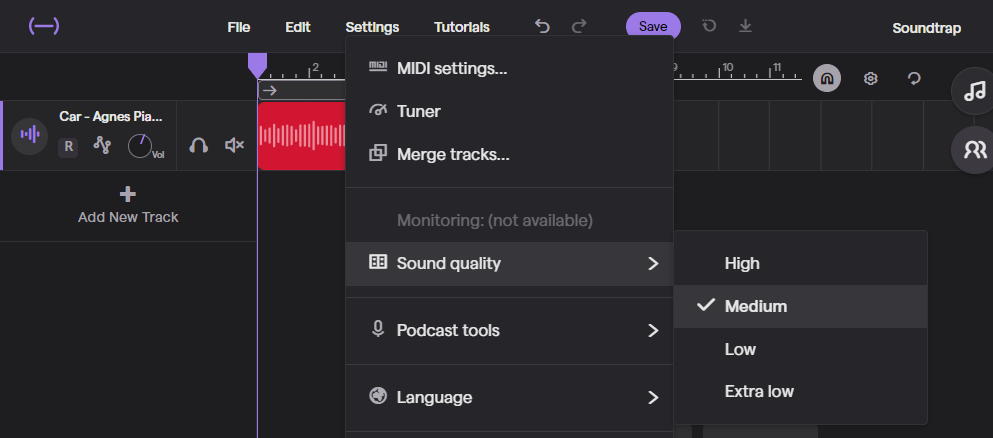Close the Settings menu
993x438 pixels.
pyautogui.click(x=372, y=27)
